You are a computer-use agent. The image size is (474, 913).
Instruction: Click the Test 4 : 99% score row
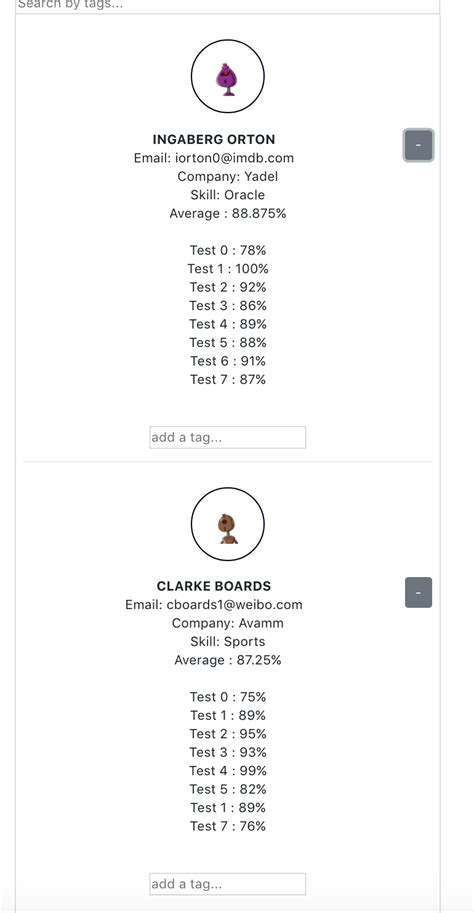(228, 771)
